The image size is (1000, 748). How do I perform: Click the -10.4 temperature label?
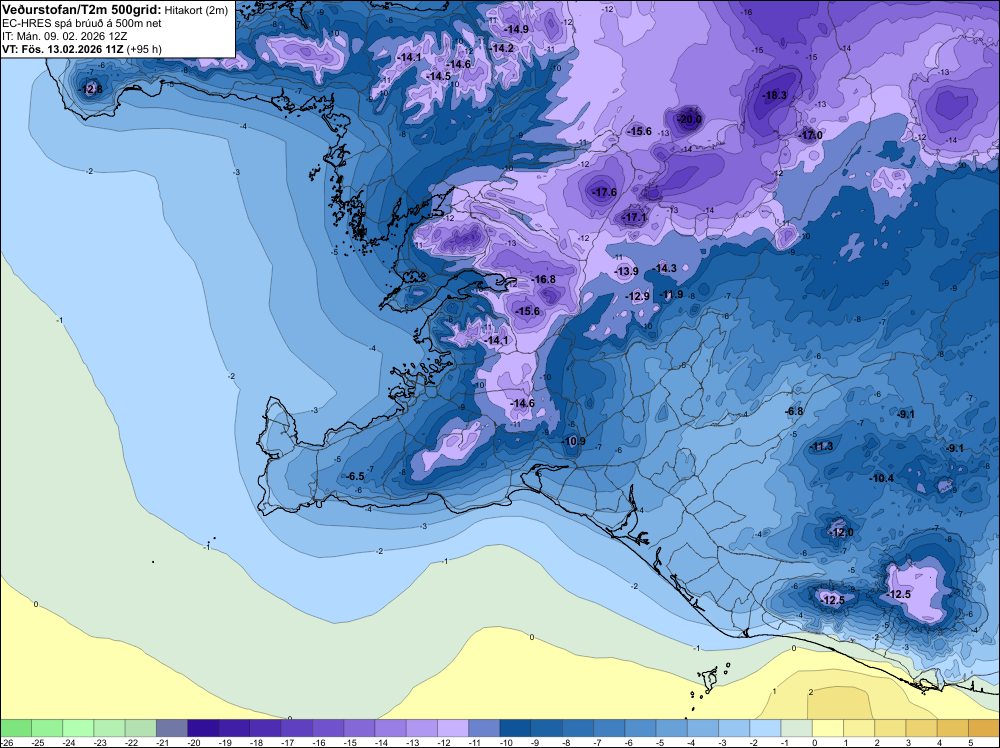tap(881, 478)
